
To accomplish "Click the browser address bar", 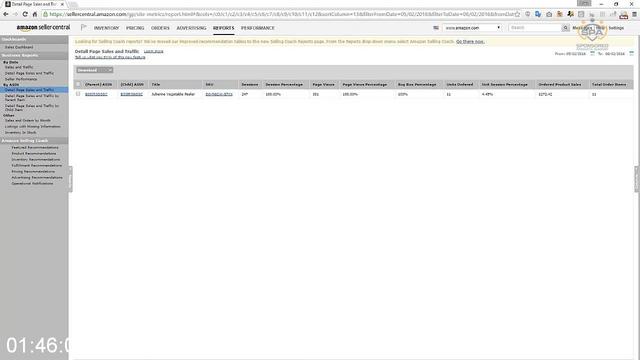I will coord(282,14).
